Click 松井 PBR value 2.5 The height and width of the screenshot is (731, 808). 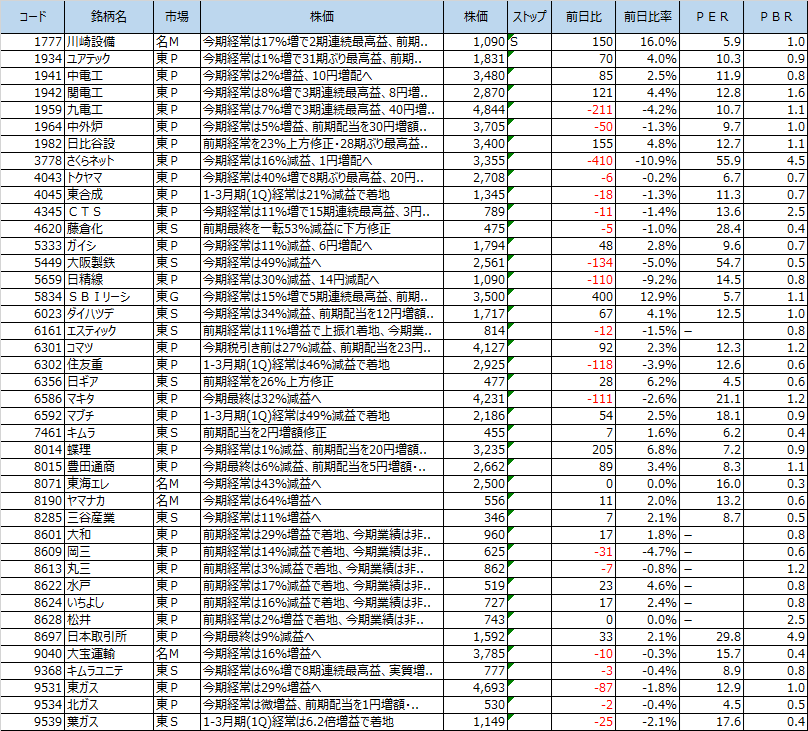pos(776,620)
